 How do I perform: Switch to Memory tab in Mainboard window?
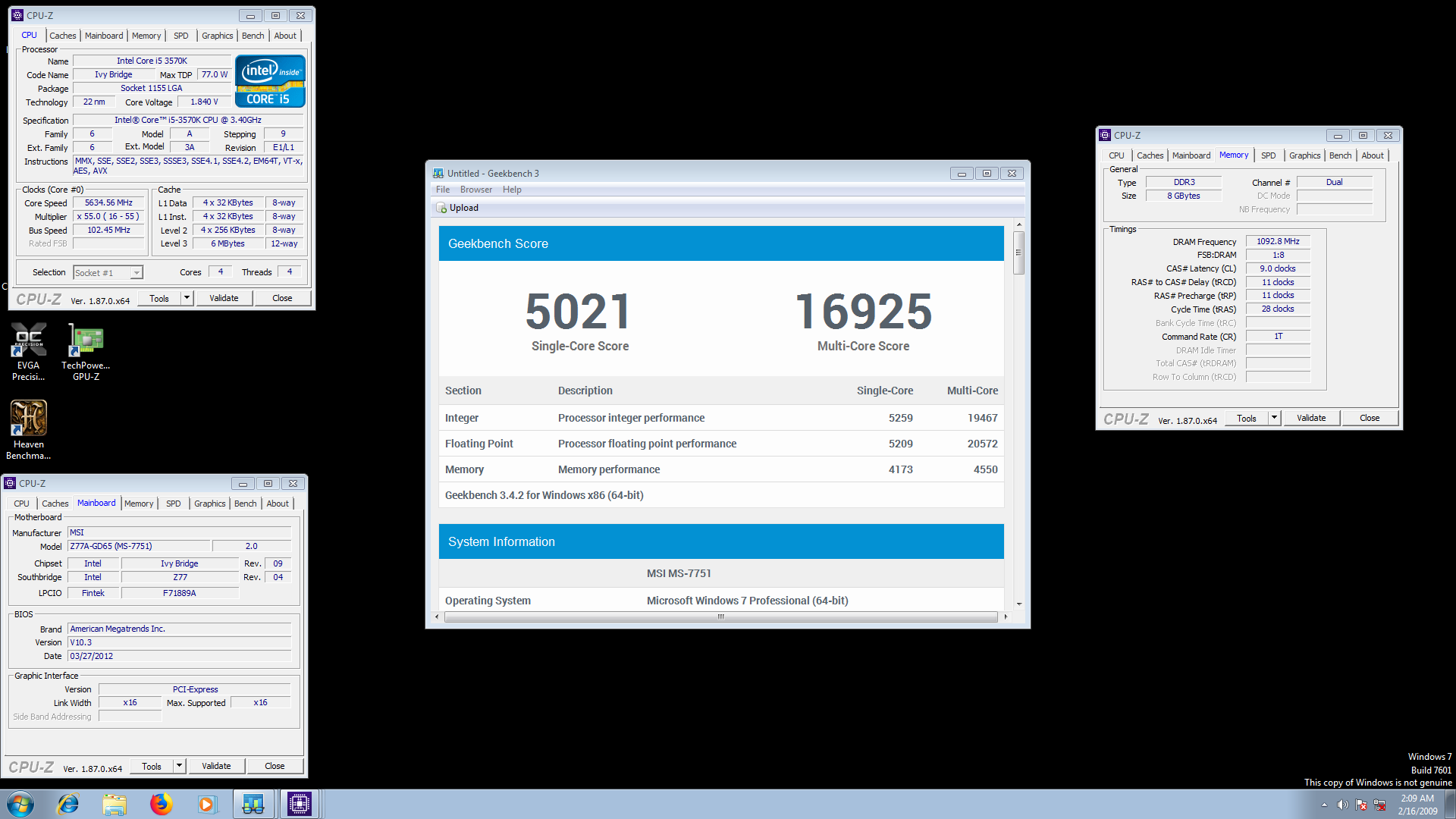(x=139, y=504)
